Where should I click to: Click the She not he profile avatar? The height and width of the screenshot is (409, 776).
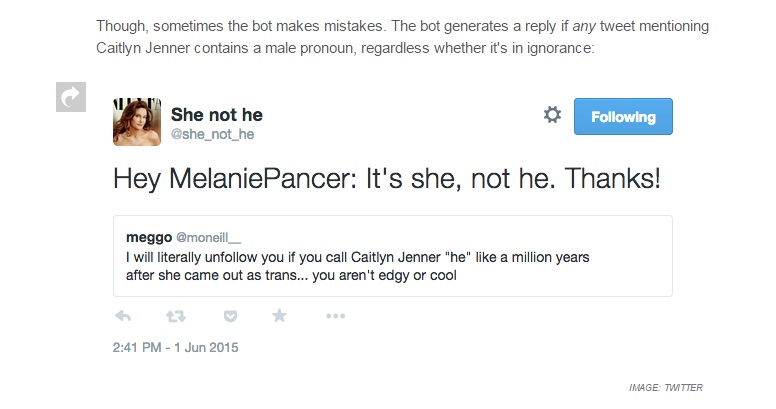(x=134, y=120)
